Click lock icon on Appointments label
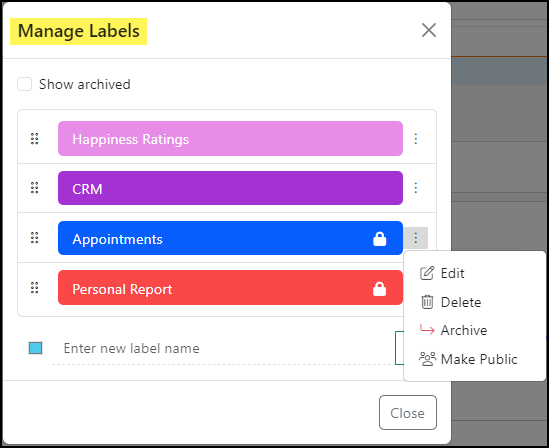This screenshot has height=448, width=549. [380, 239]
